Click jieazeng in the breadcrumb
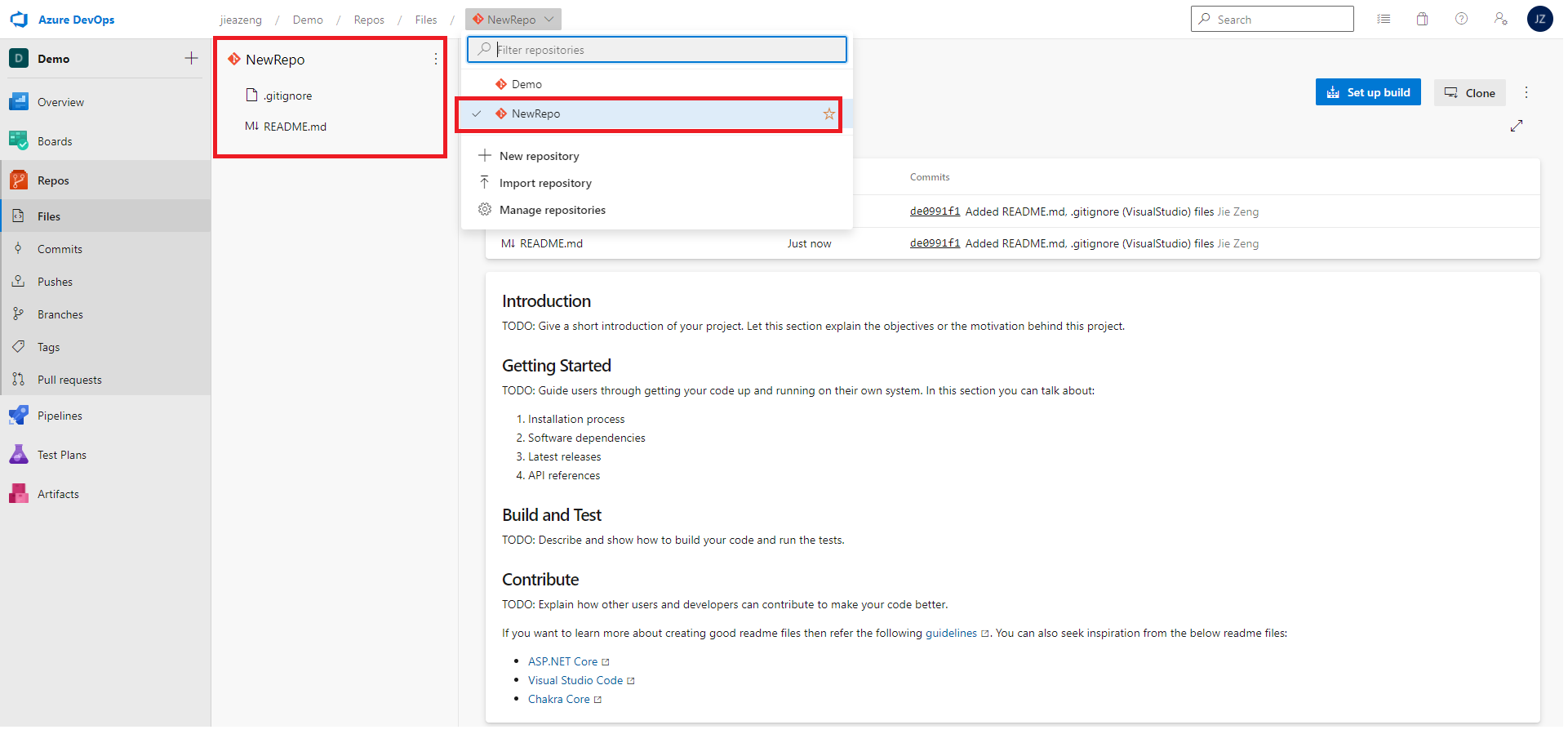1568x743 pixels. click(241, 20)
